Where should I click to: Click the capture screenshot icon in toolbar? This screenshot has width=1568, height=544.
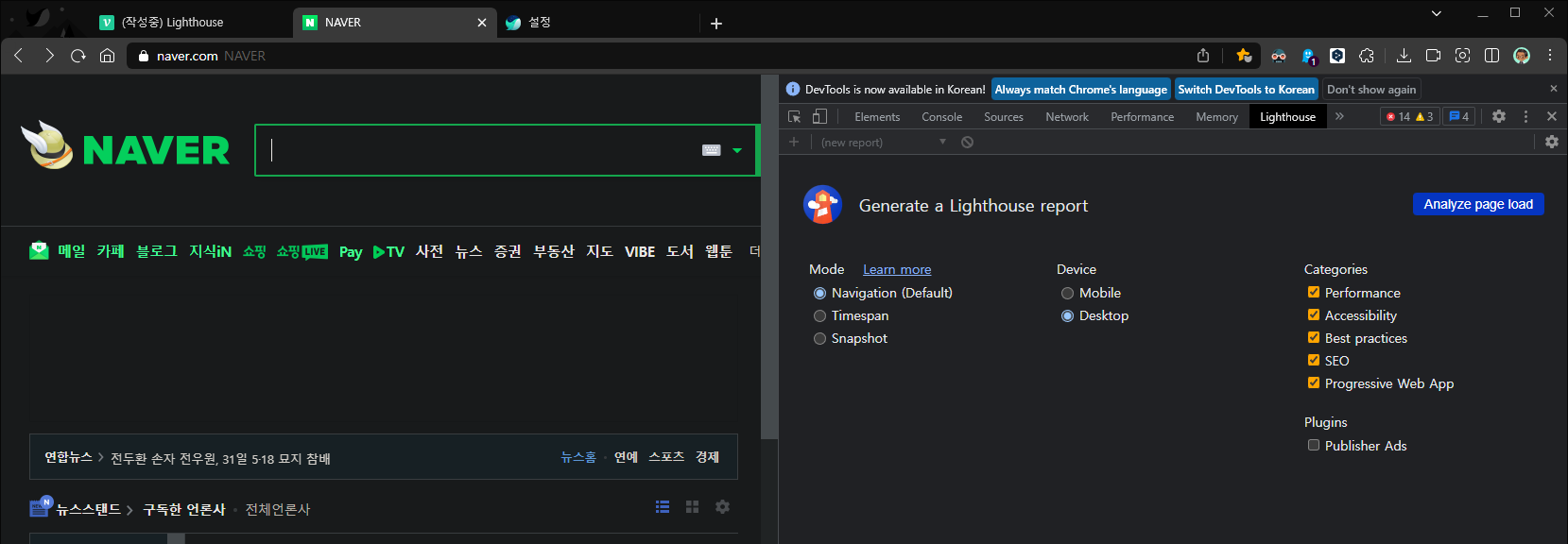coord(1462,56)
